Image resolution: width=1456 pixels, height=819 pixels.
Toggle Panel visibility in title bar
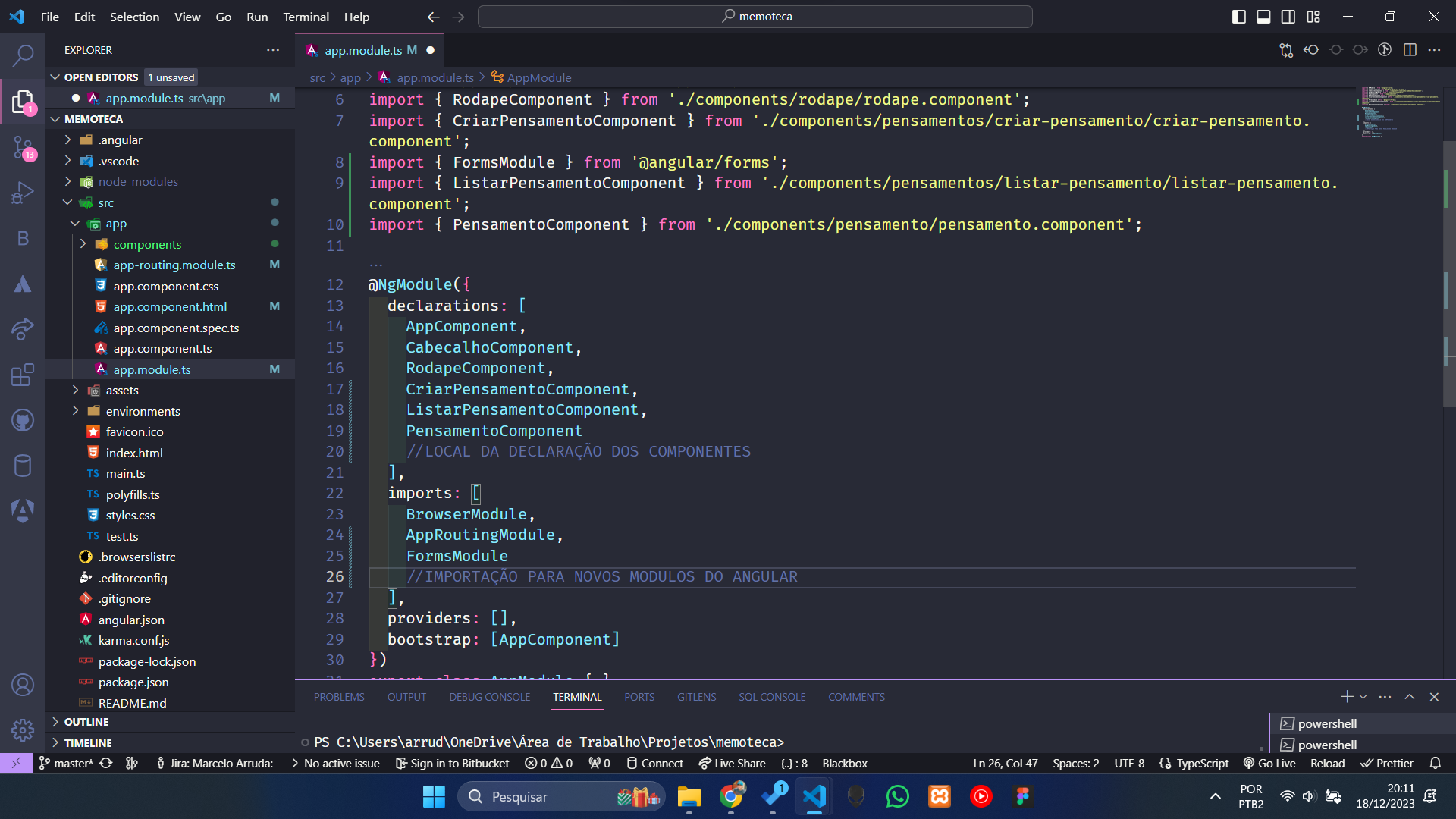tap(1263, 17)
